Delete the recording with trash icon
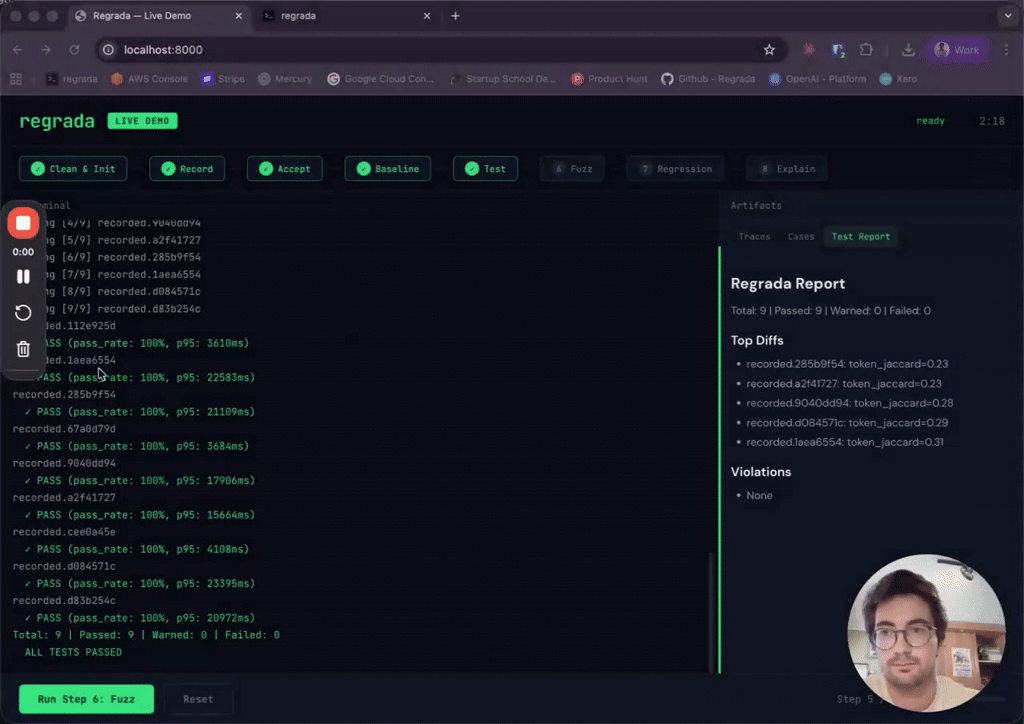 pyautogui.click(x=23, y=349)
